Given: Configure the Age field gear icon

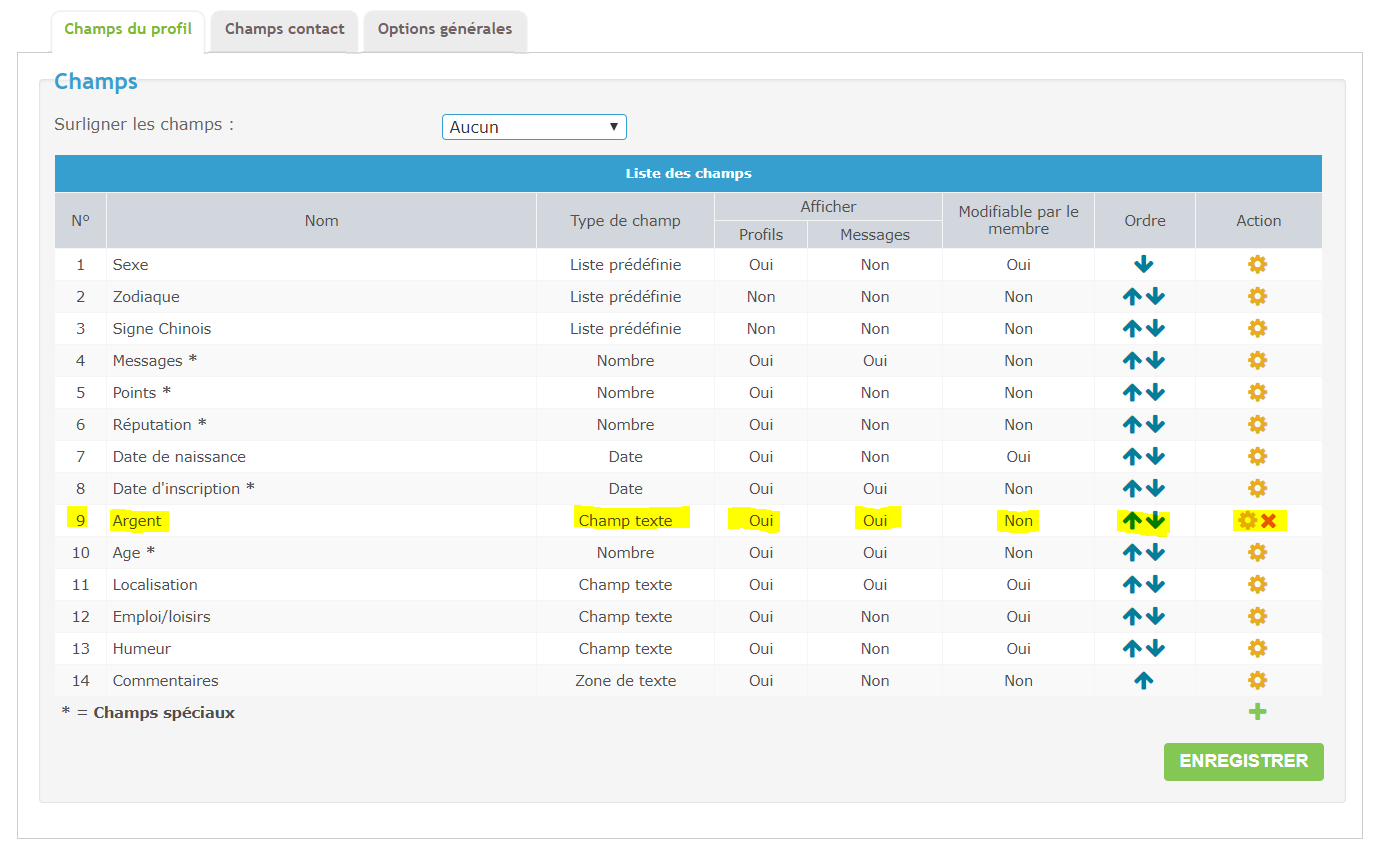Looking at the screenshot, I should point(1258,553).
